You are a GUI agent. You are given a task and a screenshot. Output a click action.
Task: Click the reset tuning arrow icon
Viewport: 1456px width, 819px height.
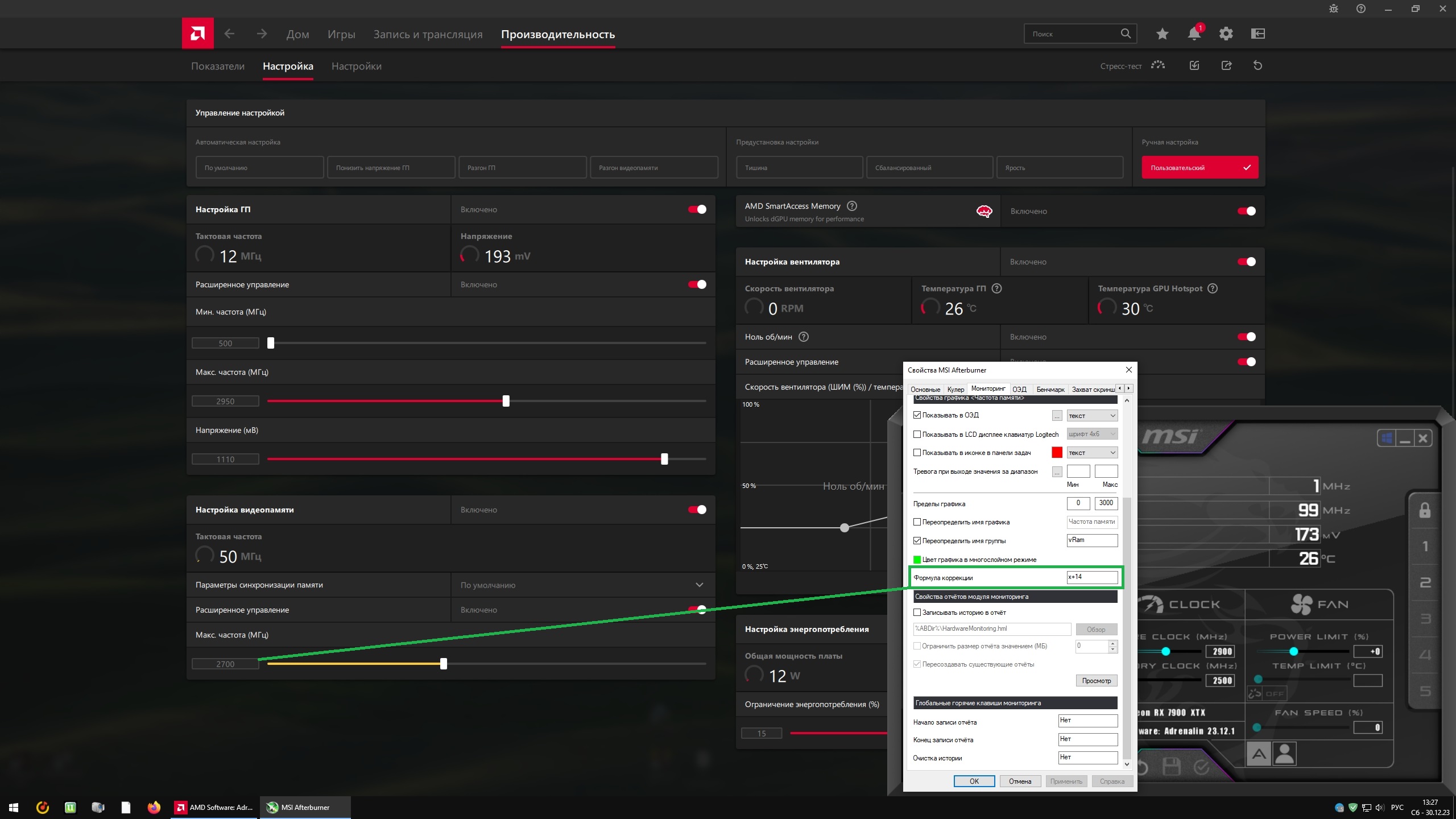tap(1258, 65)
